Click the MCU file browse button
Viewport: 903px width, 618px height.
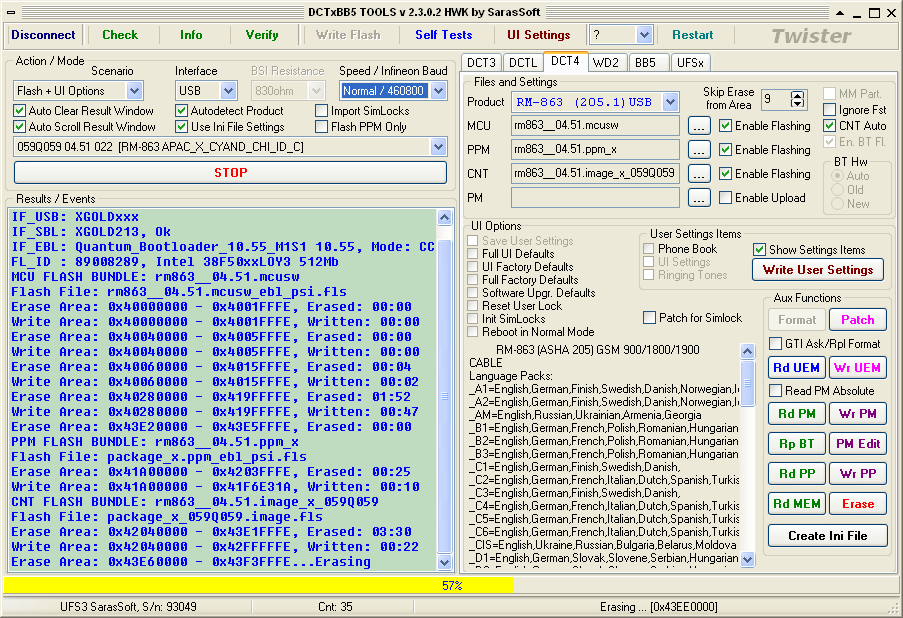(x=699, y=126)
